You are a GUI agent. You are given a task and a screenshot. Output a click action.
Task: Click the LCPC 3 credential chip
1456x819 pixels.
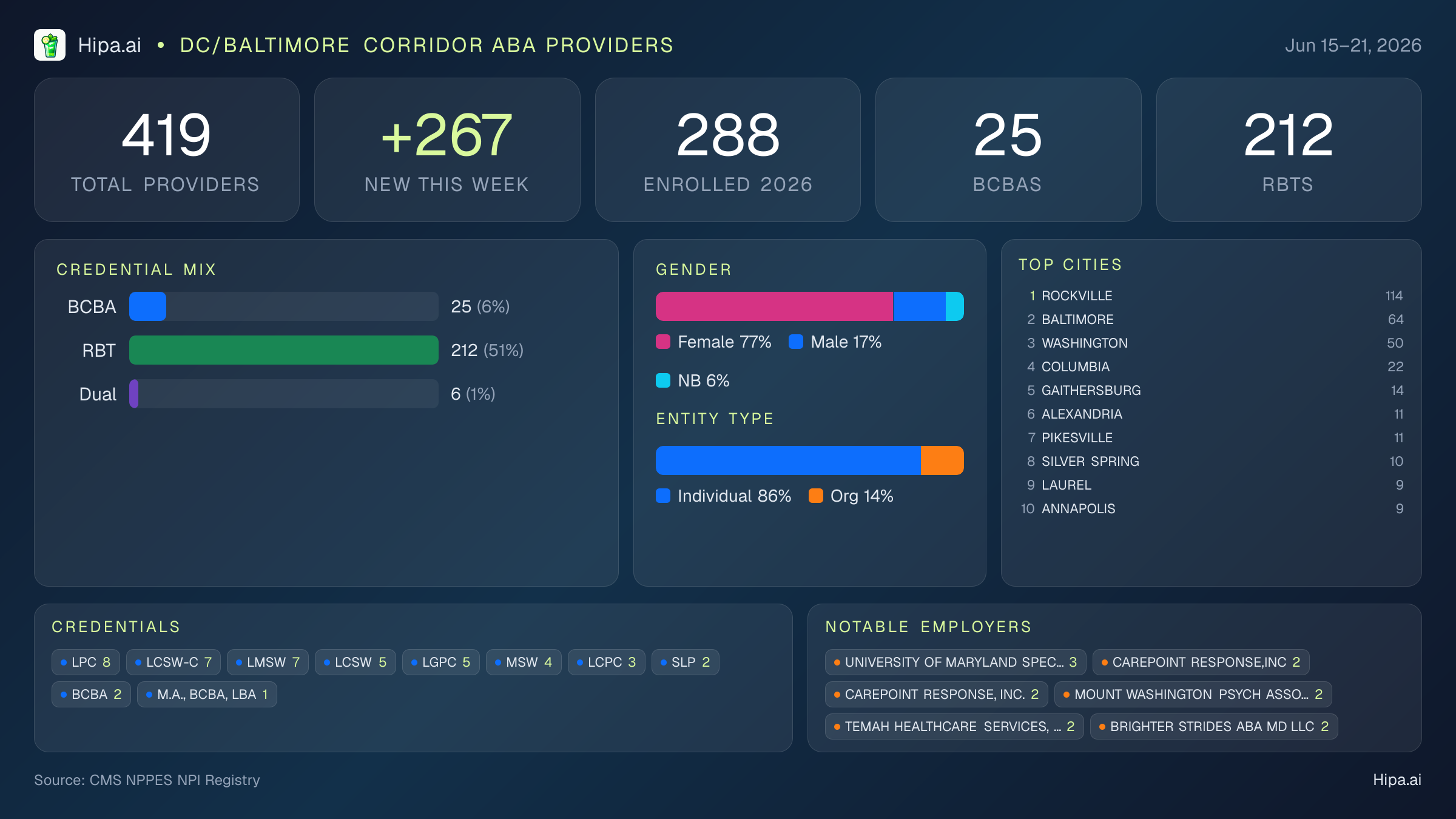pos(607,662)
